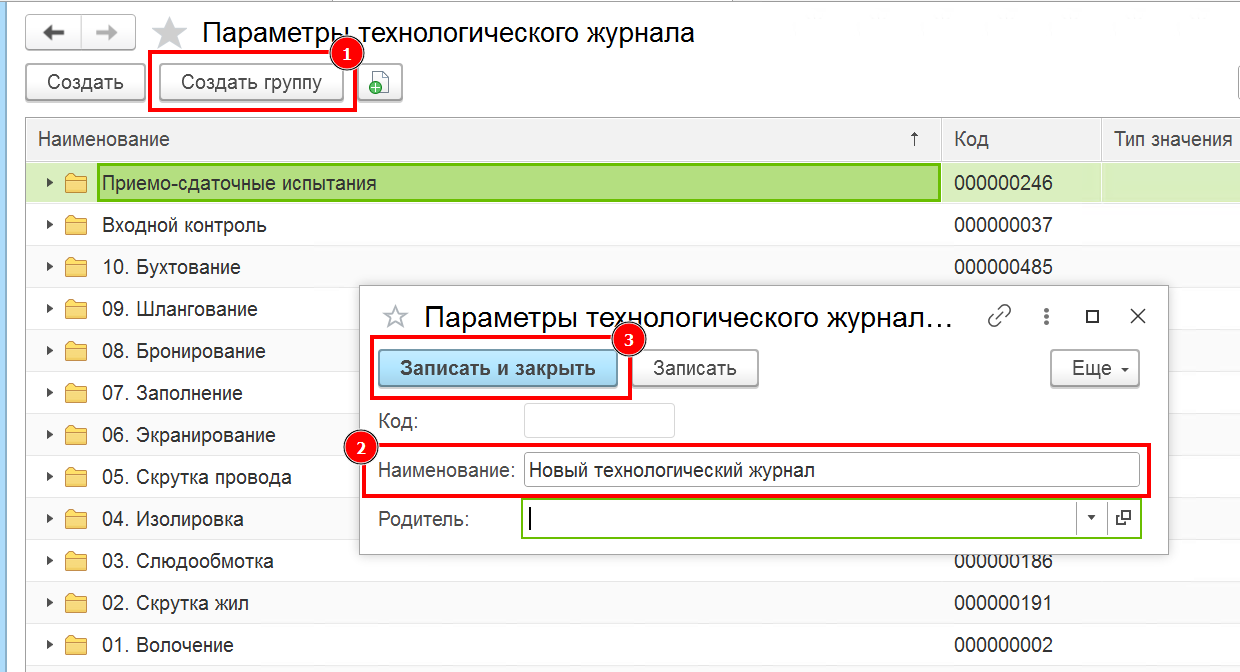Expand the 01. Волочение group
The height and width of the screenshot is (672, 1240).
tap(49, 645)
